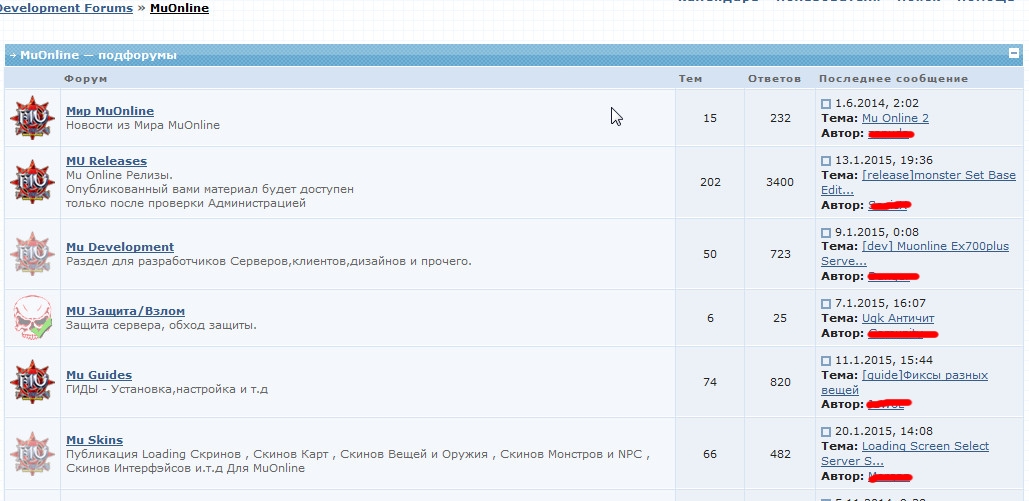
Task: Click the MuOnline breadcrumb title
Action: click(179, 9)
